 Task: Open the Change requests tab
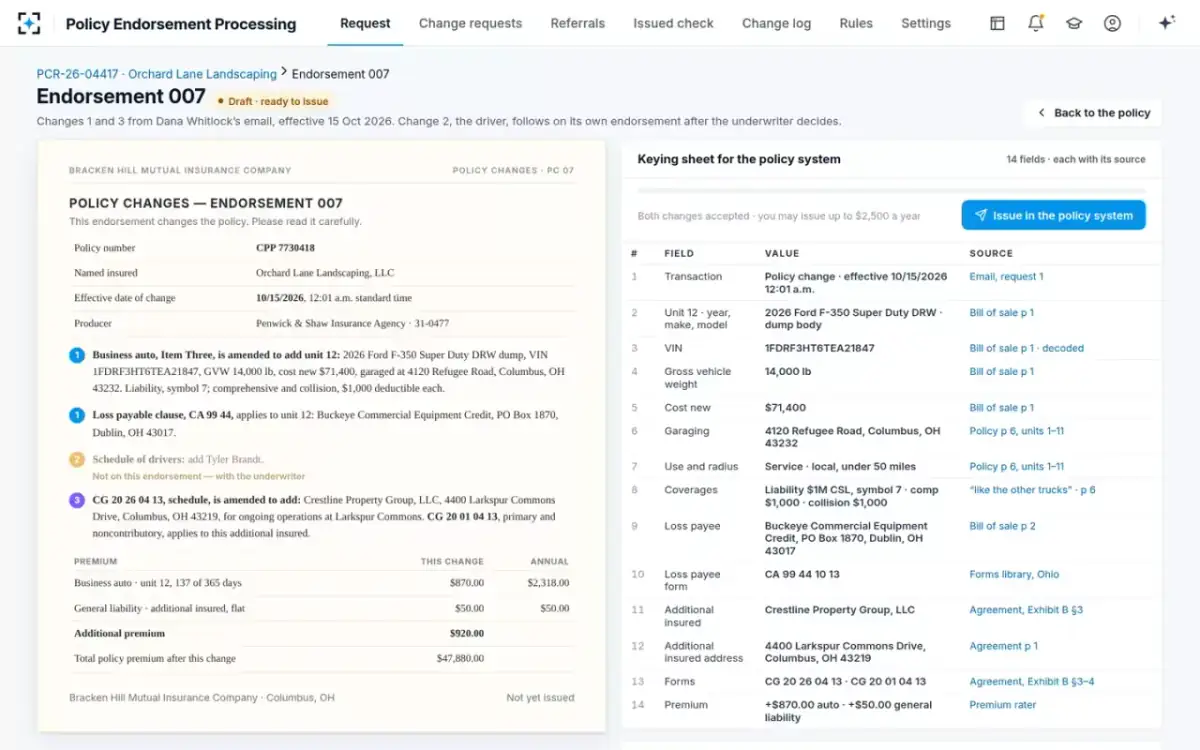[x=470, y=23]
